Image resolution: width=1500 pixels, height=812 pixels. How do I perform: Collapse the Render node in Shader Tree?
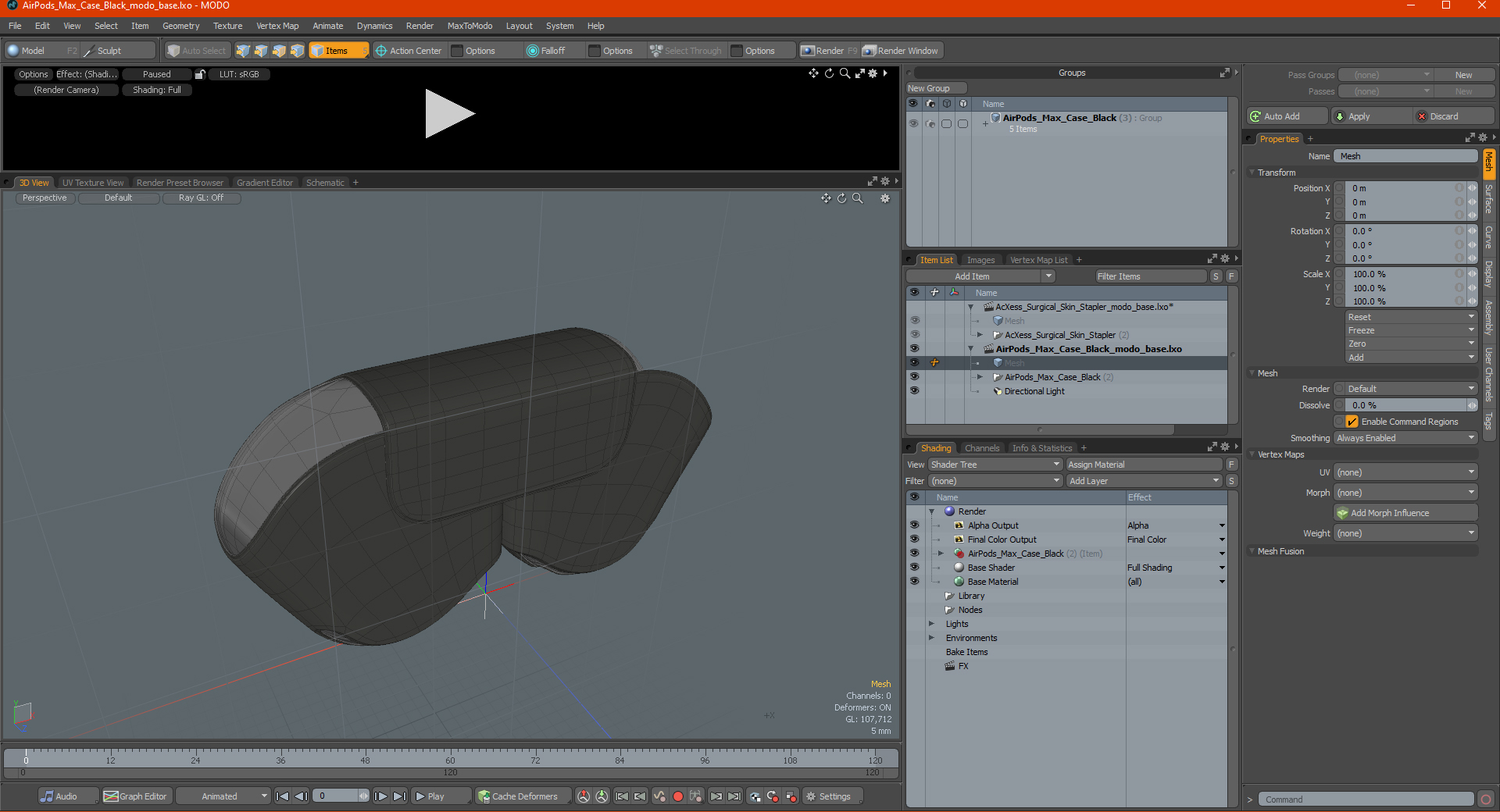pos(931,511)
